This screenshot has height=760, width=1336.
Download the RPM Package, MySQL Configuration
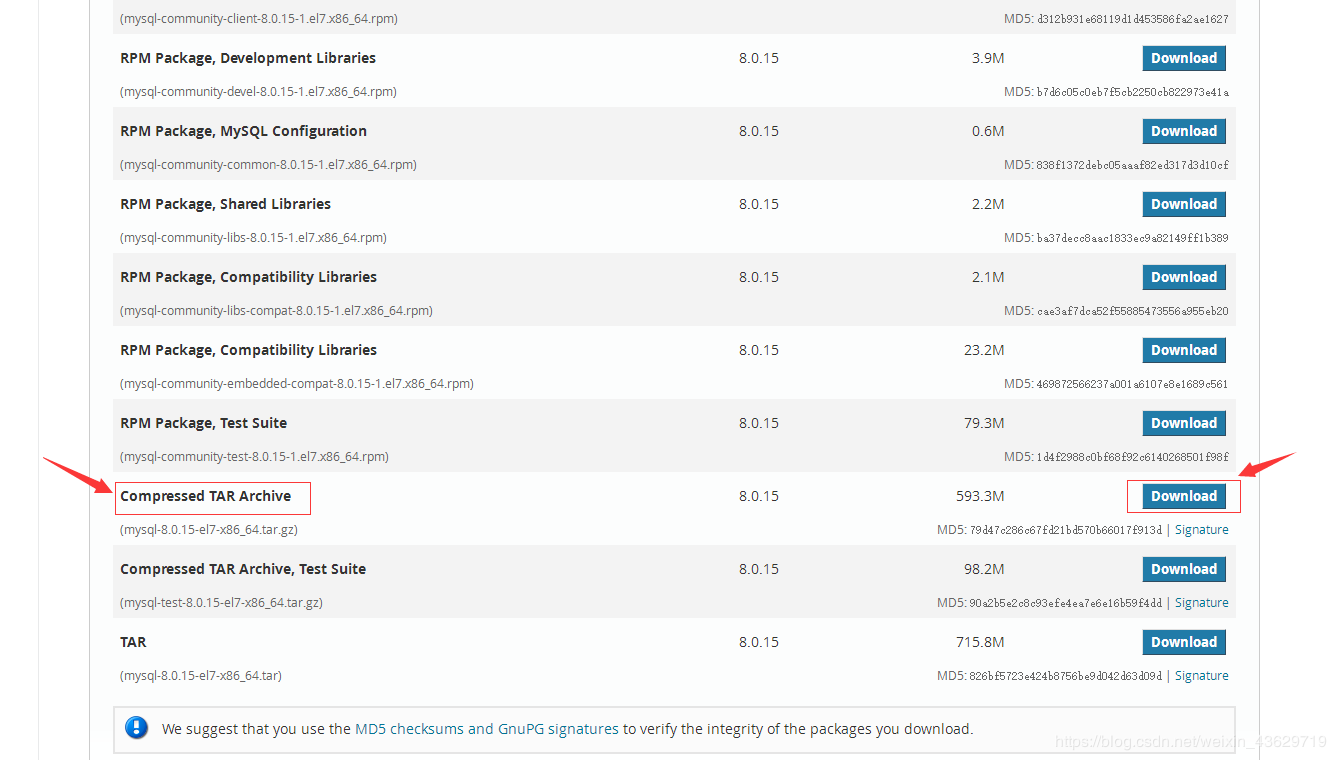pyautogui.click(x=1183, y=131)
